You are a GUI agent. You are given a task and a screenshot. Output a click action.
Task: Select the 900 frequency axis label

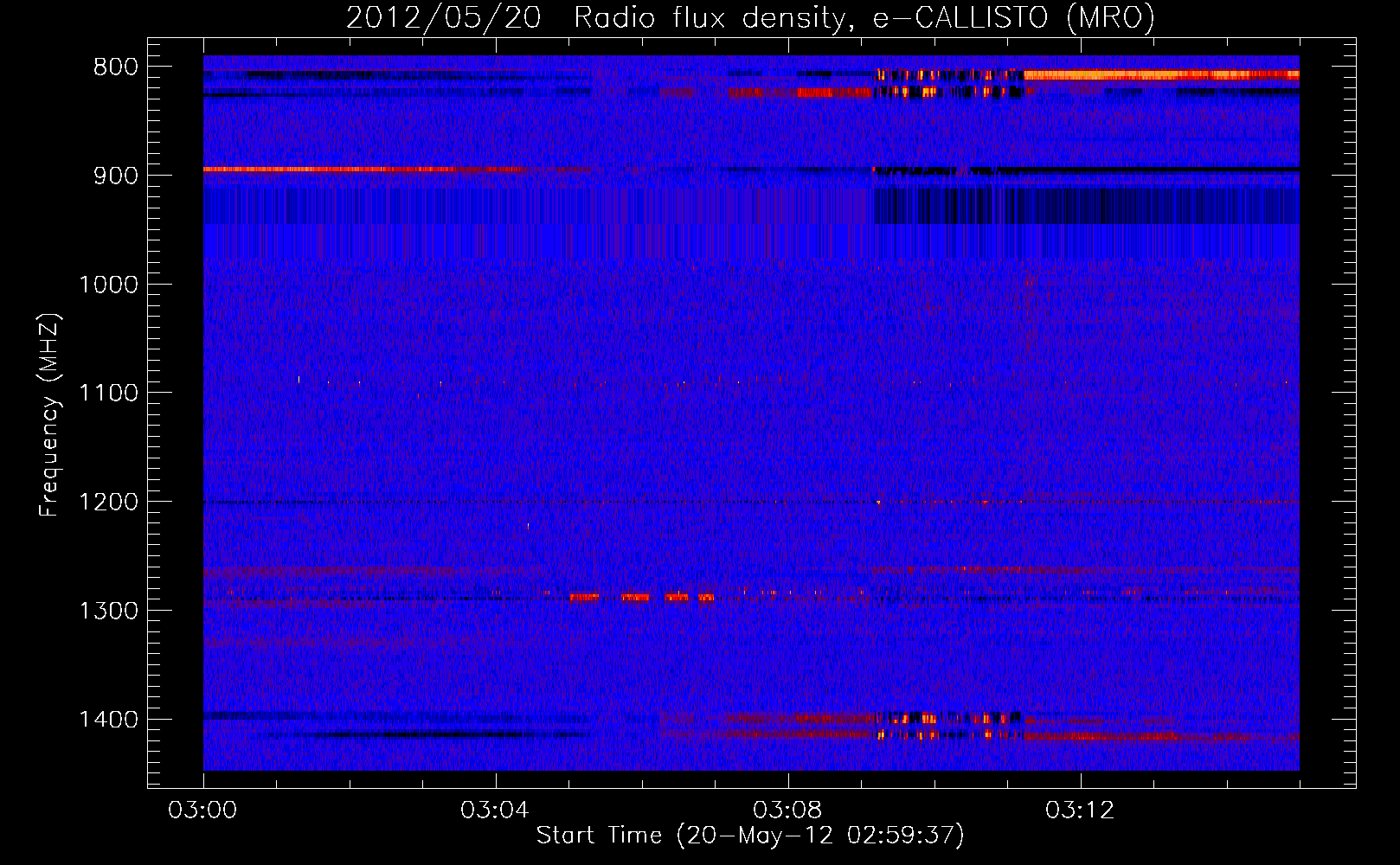[x=115, y=176]
